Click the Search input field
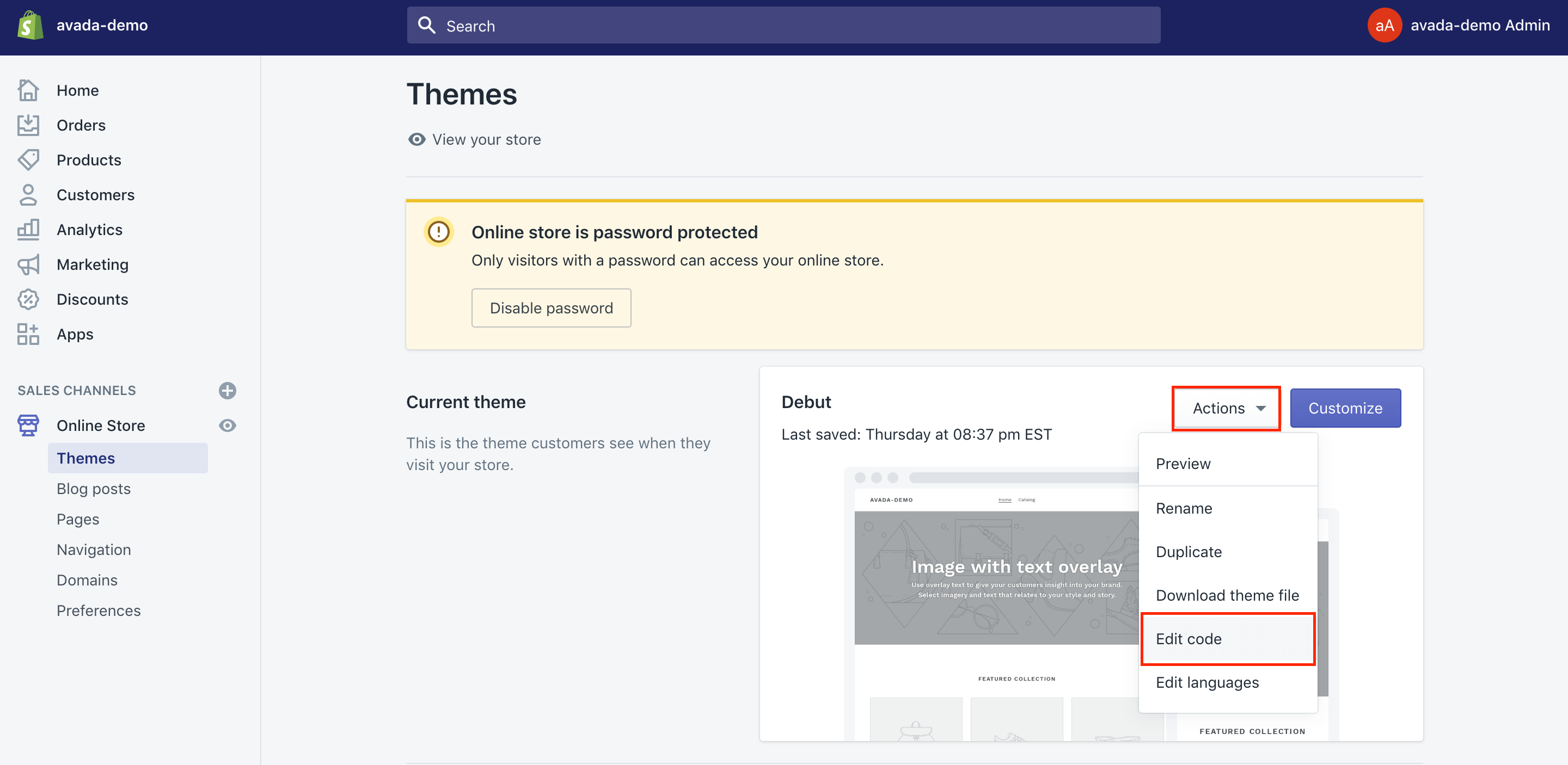 (783, 25)
